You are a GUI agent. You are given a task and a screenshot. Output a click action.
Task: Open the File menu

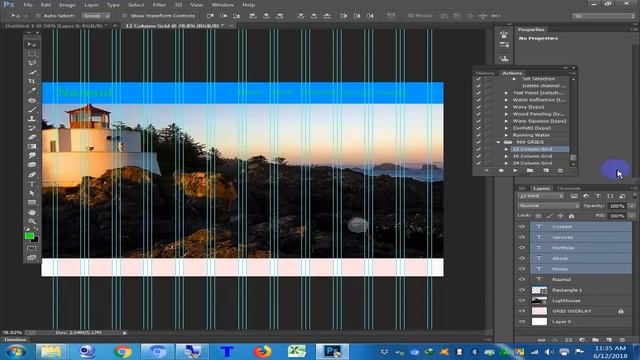coord(28,5)
